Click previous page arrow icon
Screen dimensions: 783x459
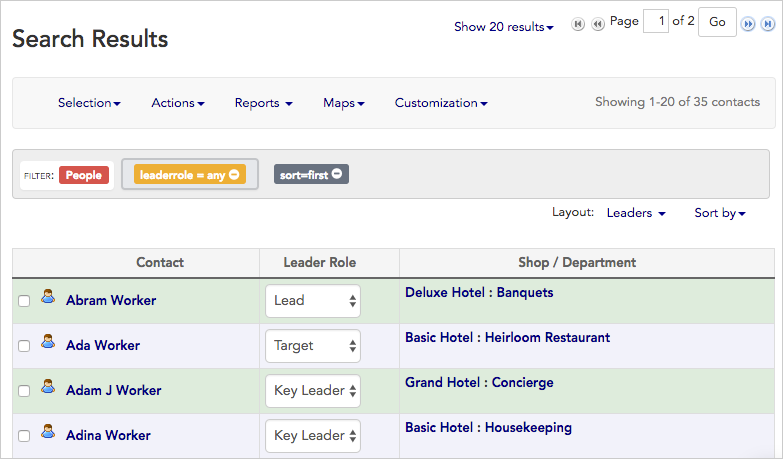tap(598, 24)
